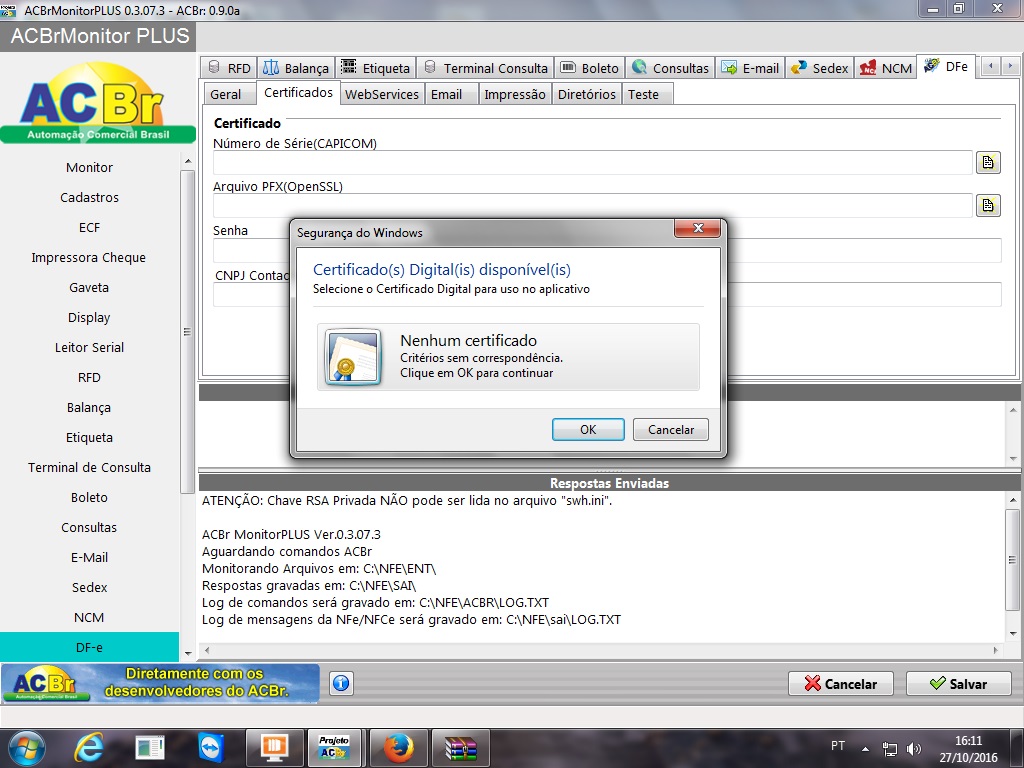Viewport: 1024px width, 768px height.
Task: Select Impressora Cheque in sidebar
Action: pos(89,257)
